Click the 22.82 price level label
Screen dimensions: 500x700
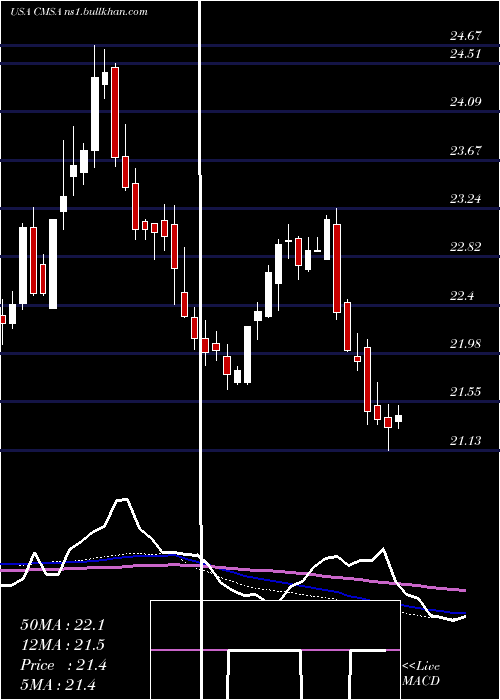coord(466,247)
